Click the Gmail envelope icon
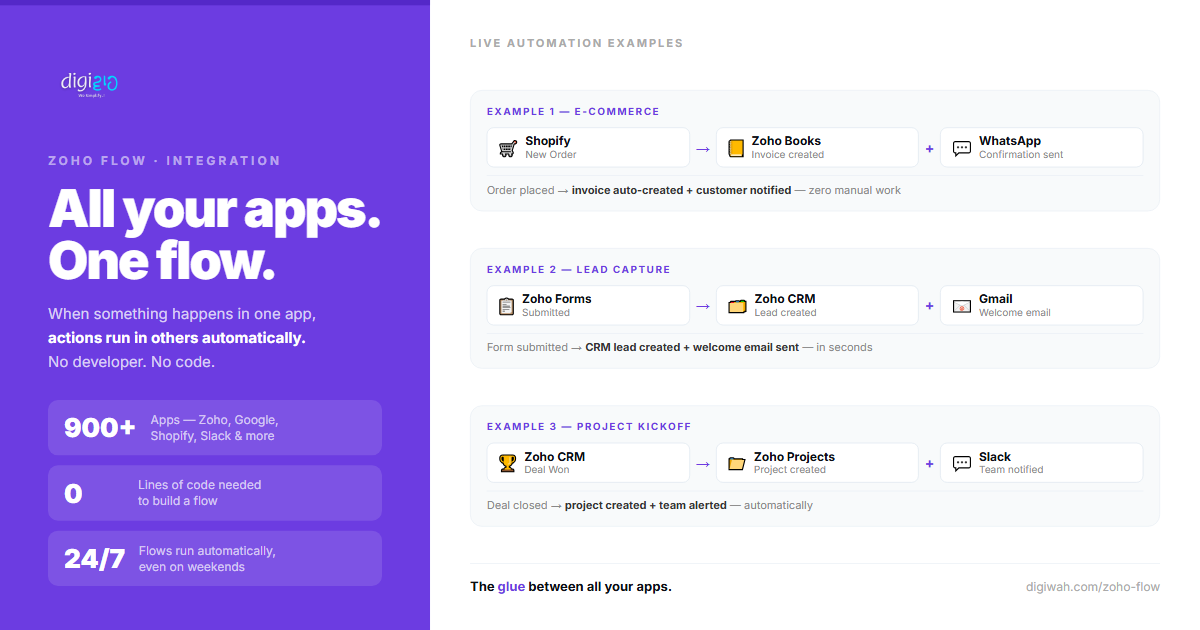Image resolution: width=1200 pixels, height=630 pixels. pos(962,306)
